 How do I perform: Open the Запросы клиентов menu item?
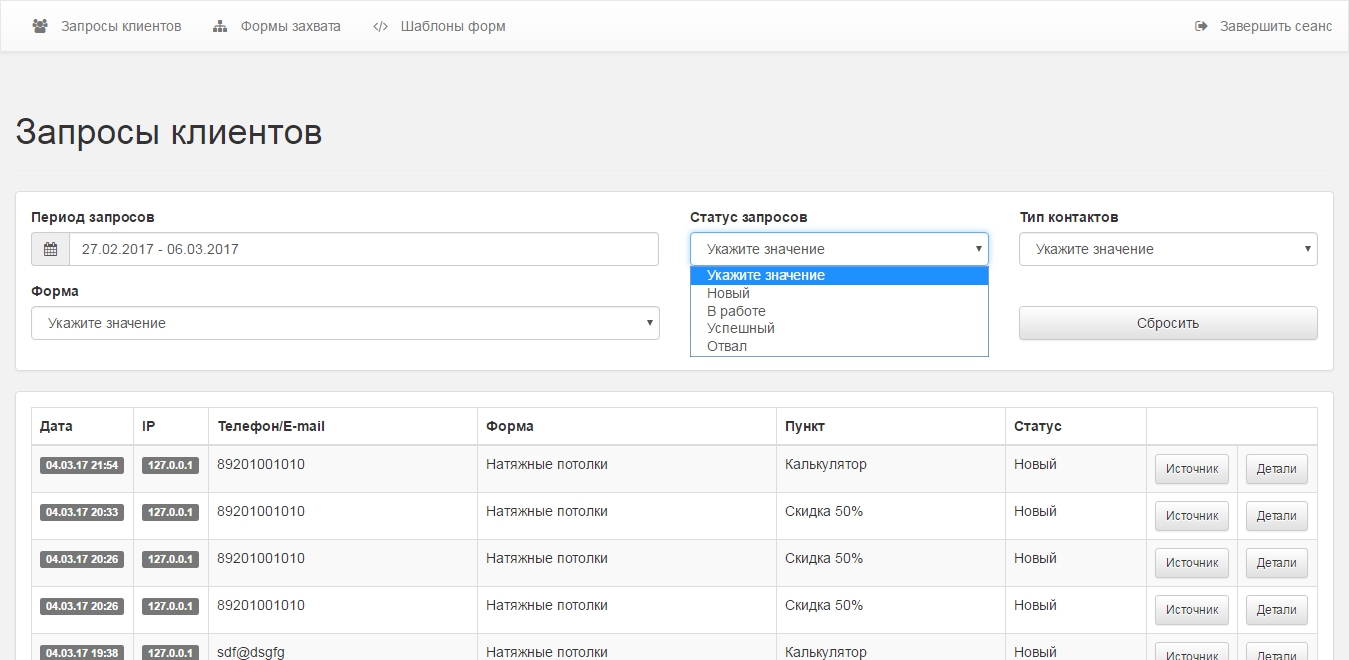121,26
